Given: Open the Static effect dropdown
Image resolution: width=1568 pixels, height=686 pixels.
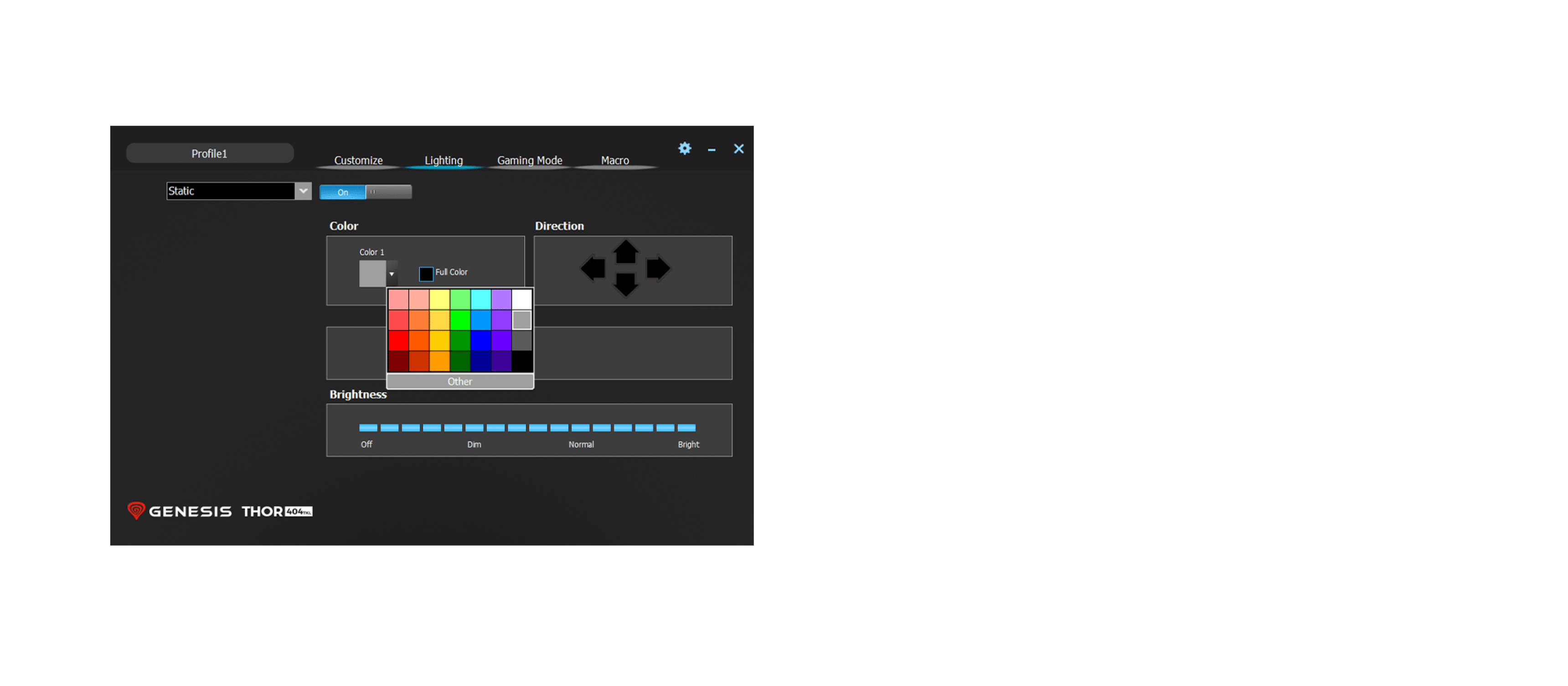Looking at the screenshot, I should 304,191.
